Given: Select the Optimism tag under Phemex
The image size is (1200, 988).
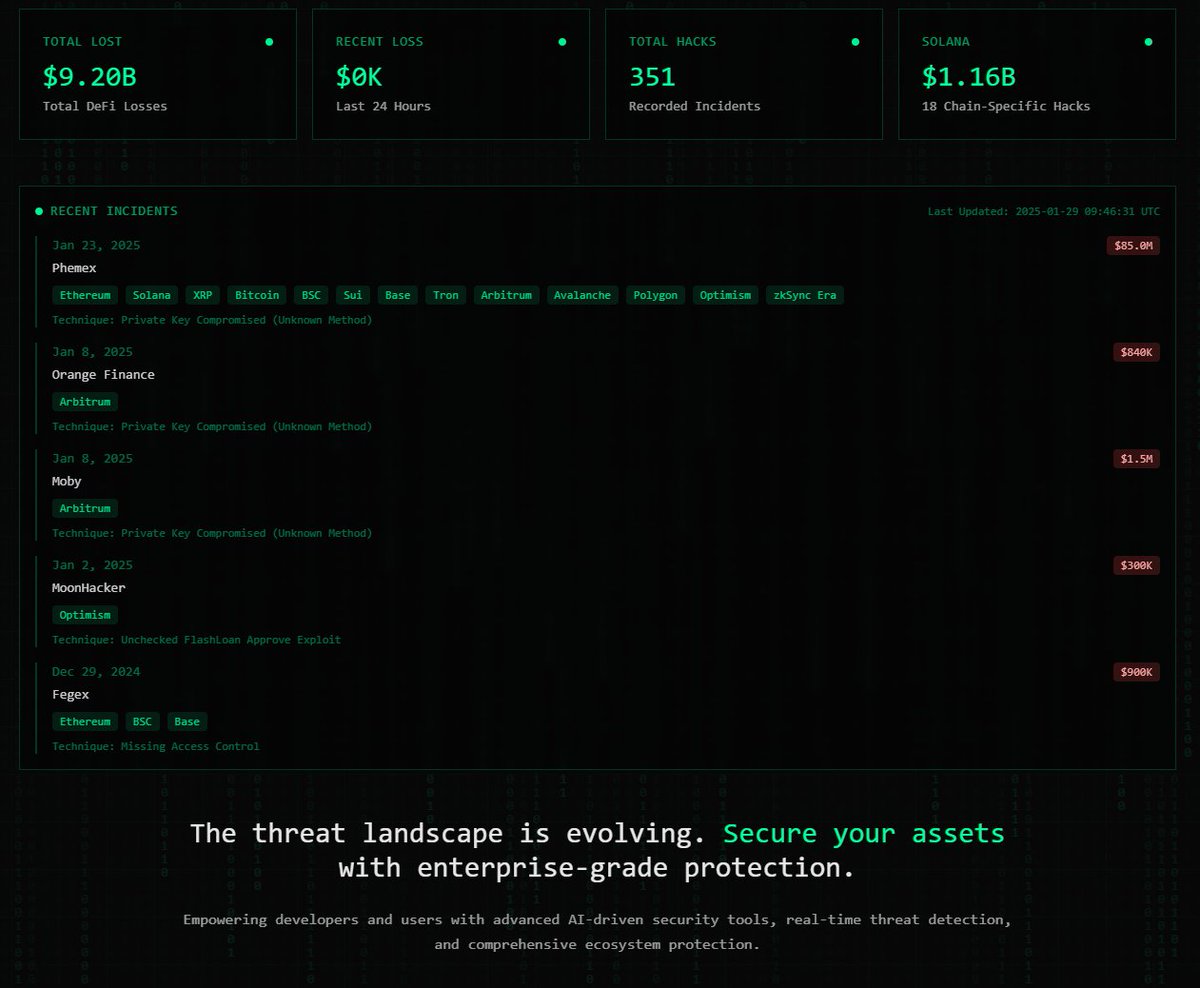Looking at the screenshot, I should point(726,295).
